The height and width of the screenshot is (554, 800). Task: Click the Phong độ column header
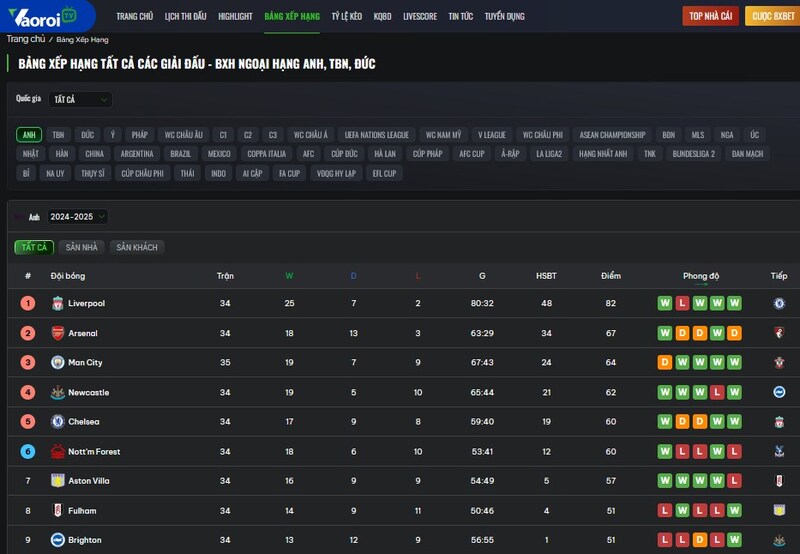701,276
